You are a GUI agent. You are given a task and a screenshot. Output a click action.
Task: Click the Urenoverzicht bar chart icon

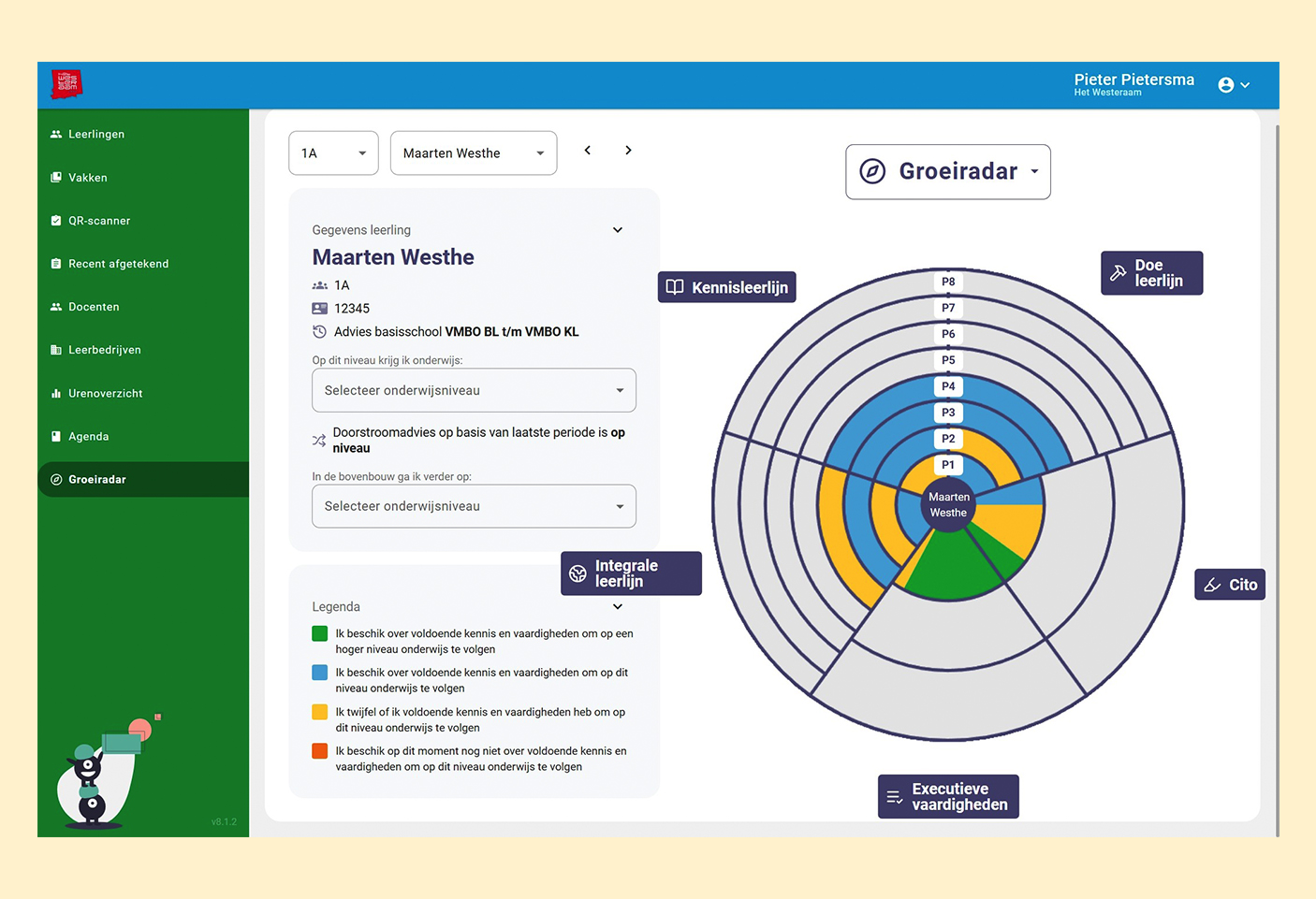(56, 394)
